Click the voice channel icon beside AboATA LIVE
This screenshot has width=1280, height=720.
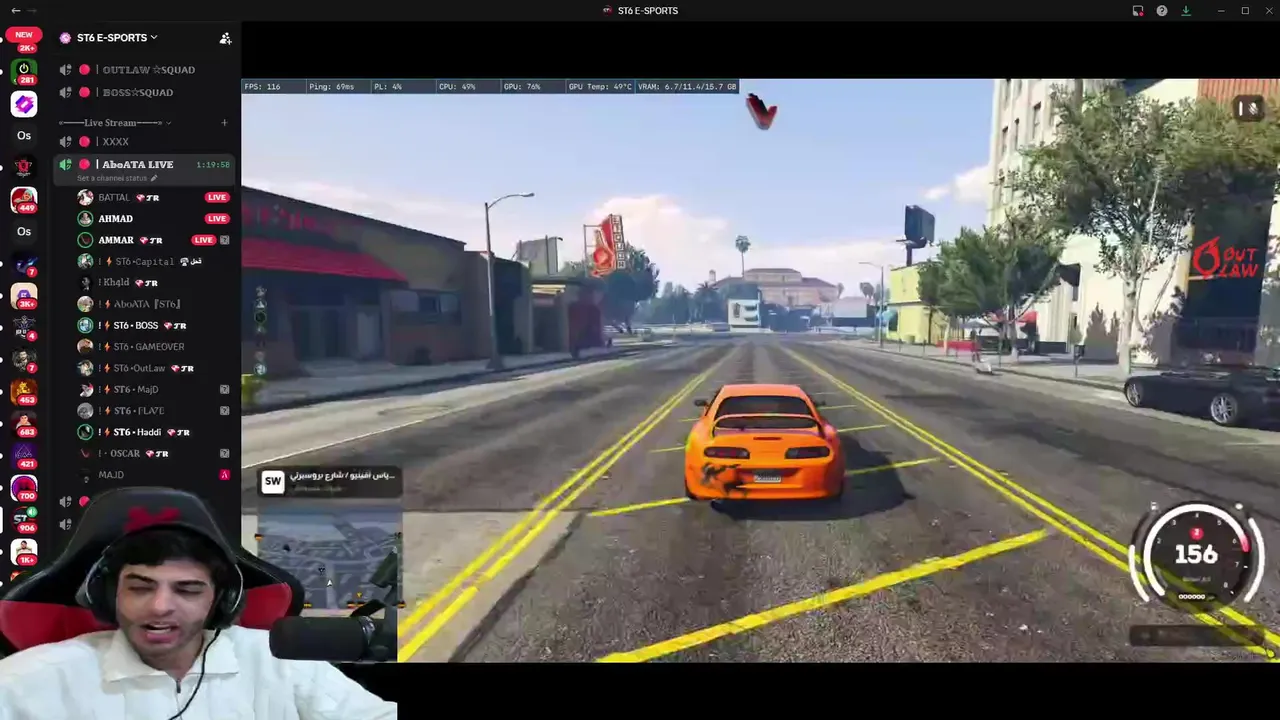tap(65, 164)
